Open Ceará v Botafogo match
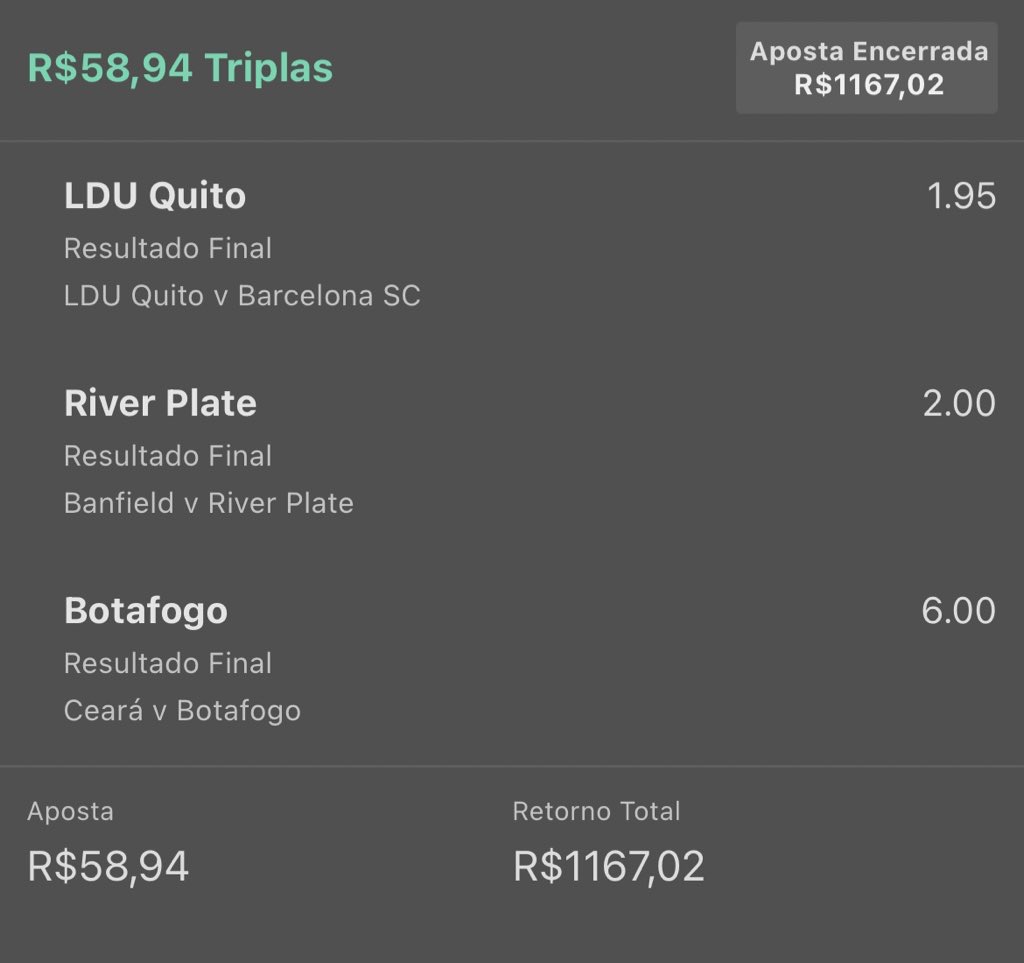This screenshot has height=963, width=1024. point(182,710)
